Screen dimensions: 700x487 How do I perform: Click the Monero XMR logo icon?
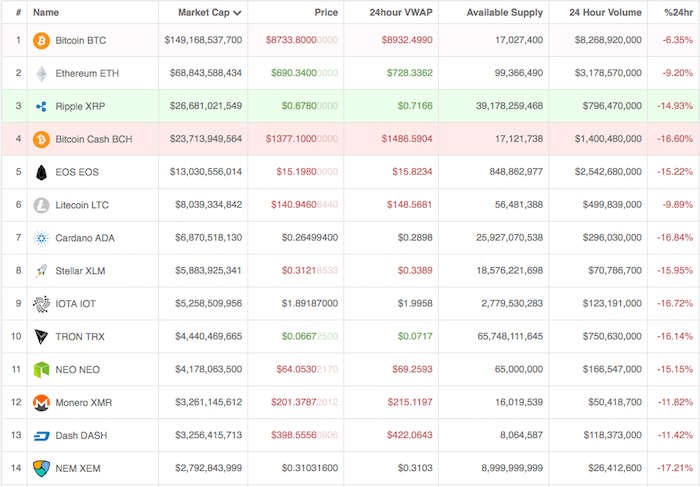[x=41, y=403]
